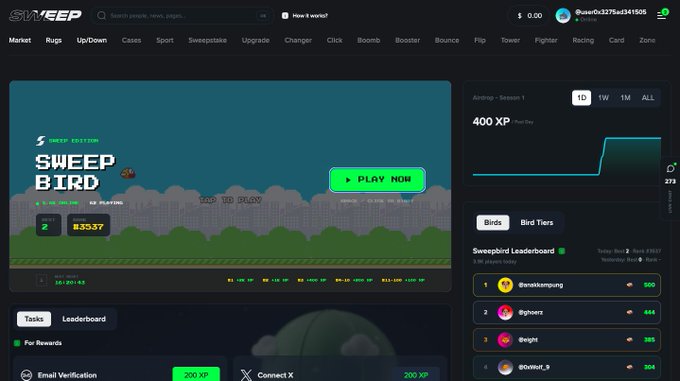Click the X logo beside Connect X
Viewport: 680px width, 381px height.
pyautogui.click(x=246, y=375)
